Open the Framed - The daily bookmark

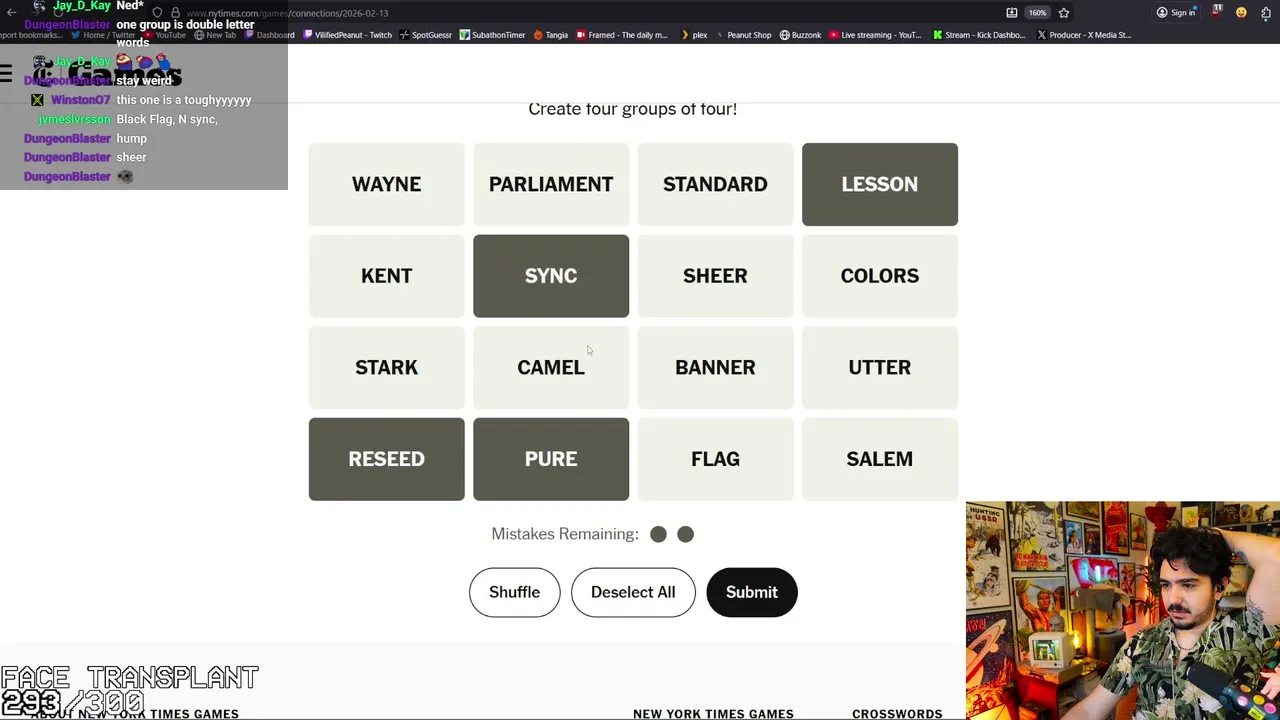pyautogui.click(x=621, y=35)
